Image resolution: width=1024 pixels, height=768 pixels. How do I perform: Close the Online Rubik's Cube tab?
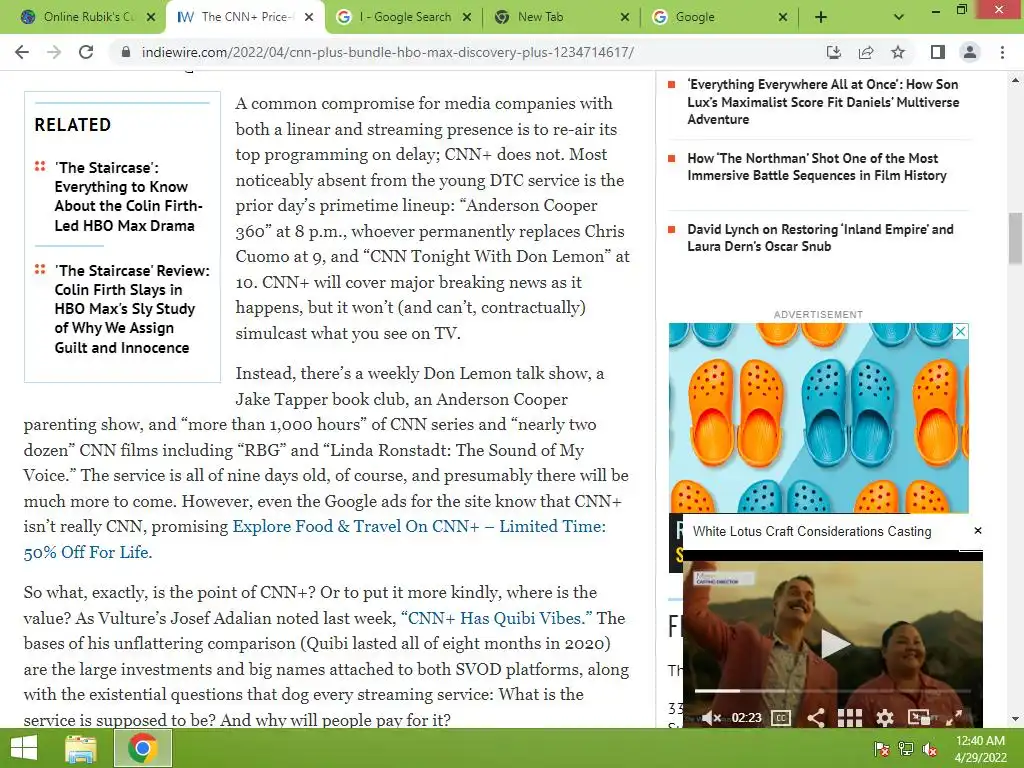click(x=152, y=17)
